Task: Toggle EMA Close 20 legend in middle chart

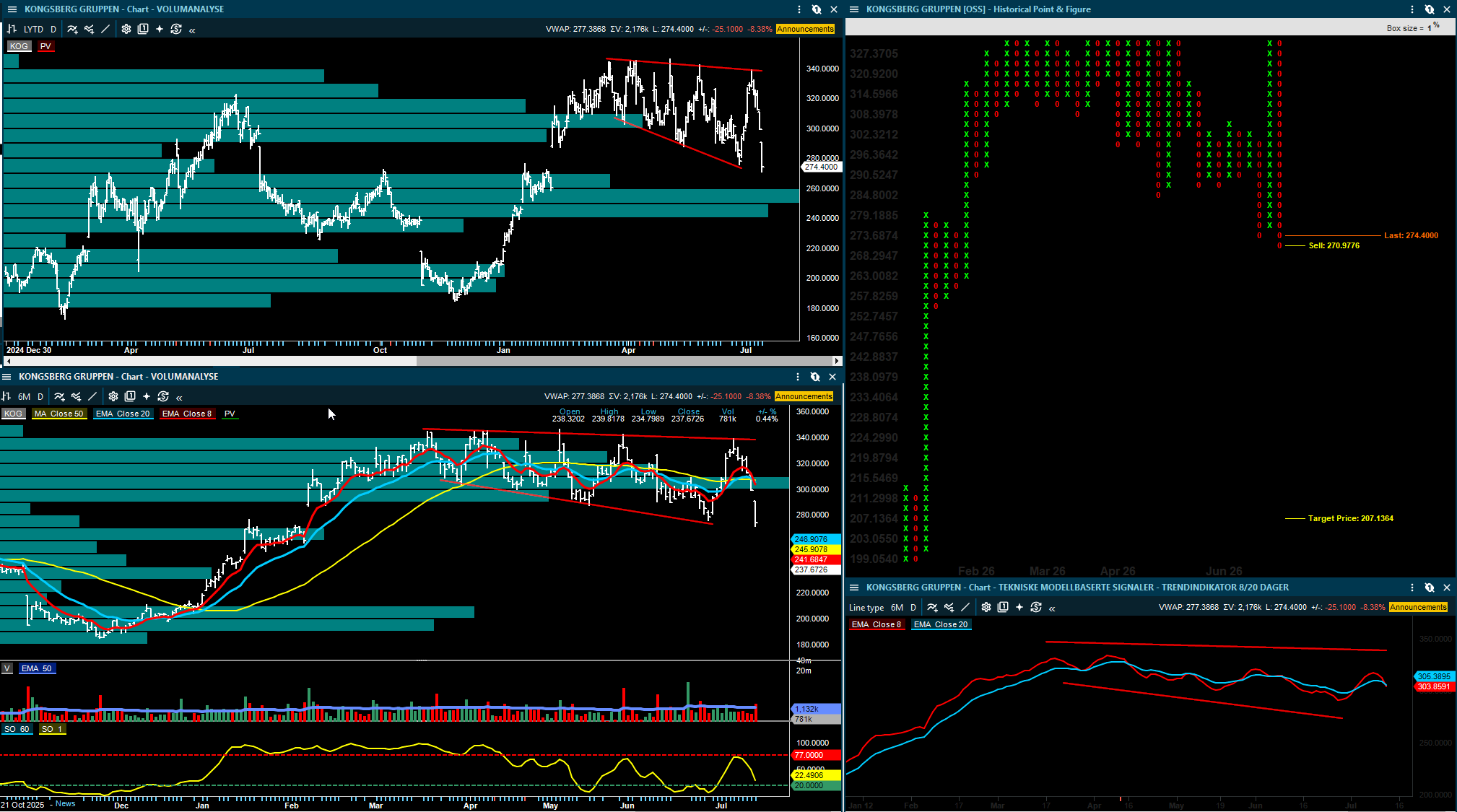Action: click(x=123, y=414)
